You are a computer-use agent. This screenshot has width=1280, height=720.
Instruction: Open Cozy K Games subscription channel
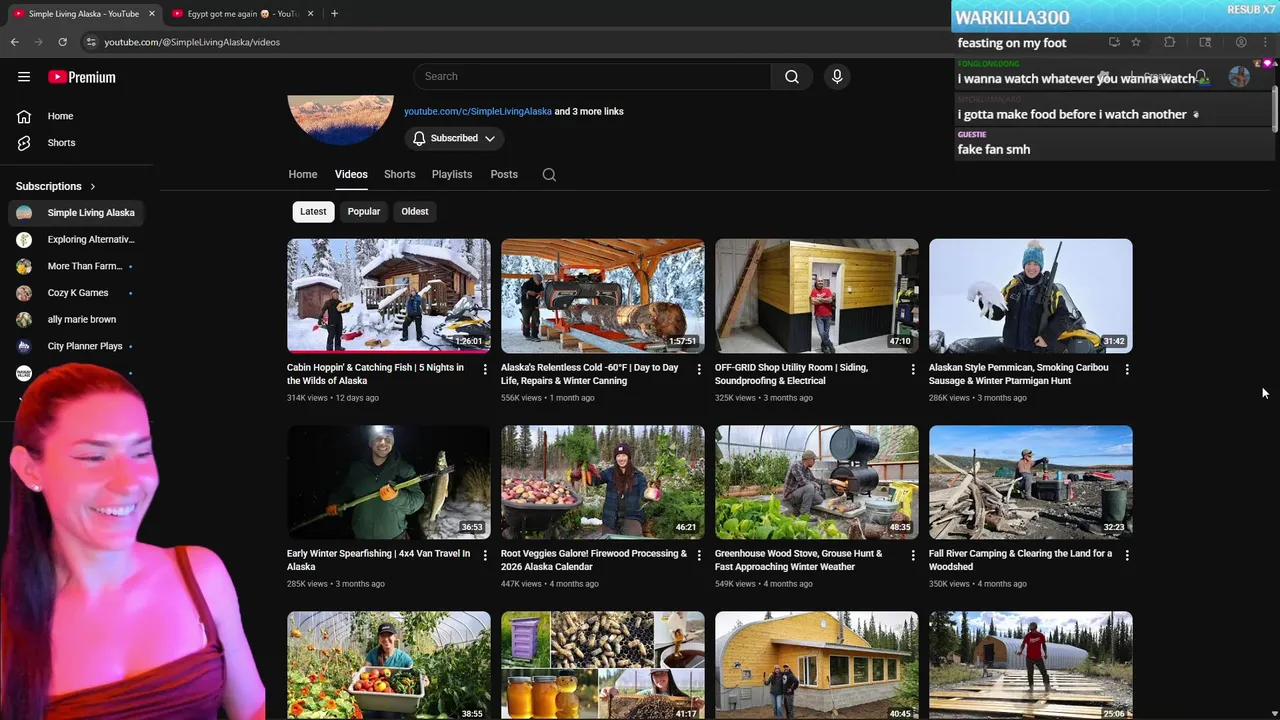[x=76, y=293]
